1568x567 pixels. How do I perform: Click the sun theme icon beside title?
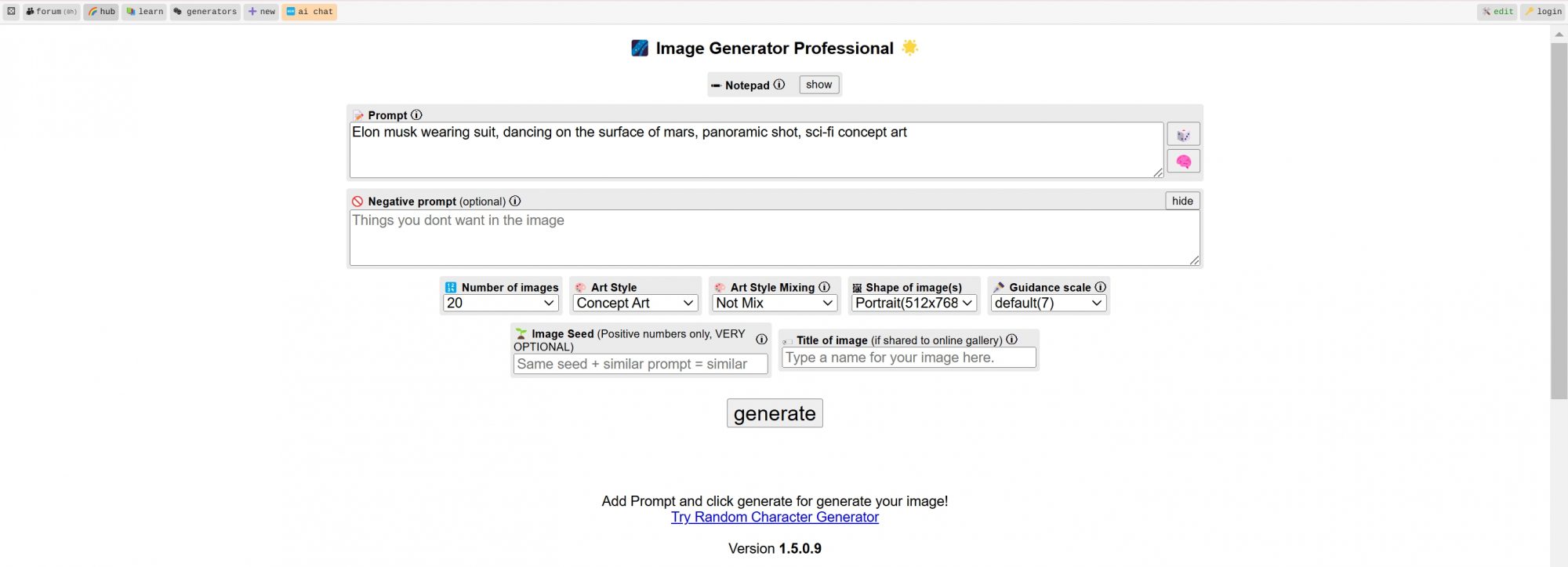909,47
